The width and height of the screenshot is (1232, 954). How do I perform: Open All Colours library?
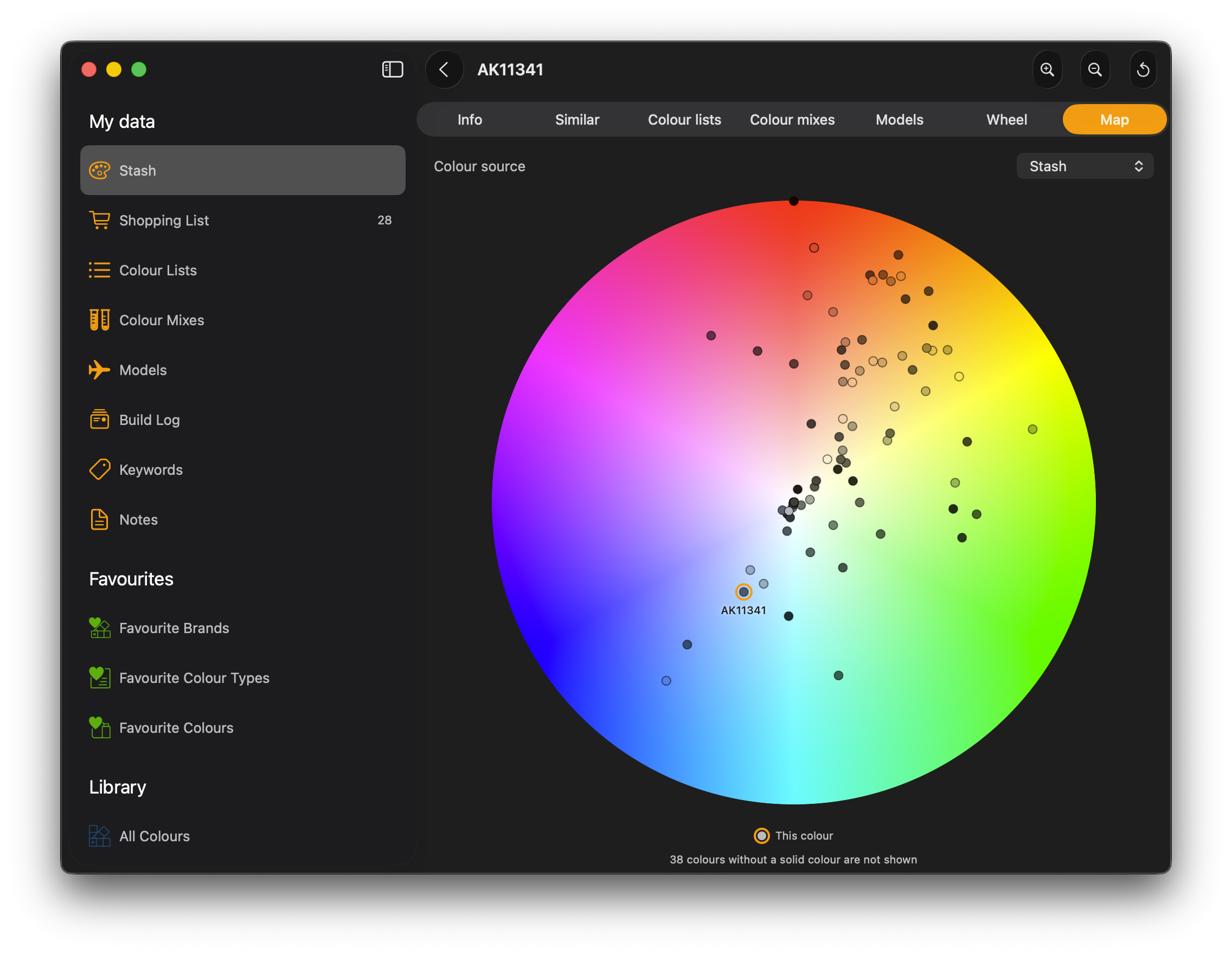(242, 836)
